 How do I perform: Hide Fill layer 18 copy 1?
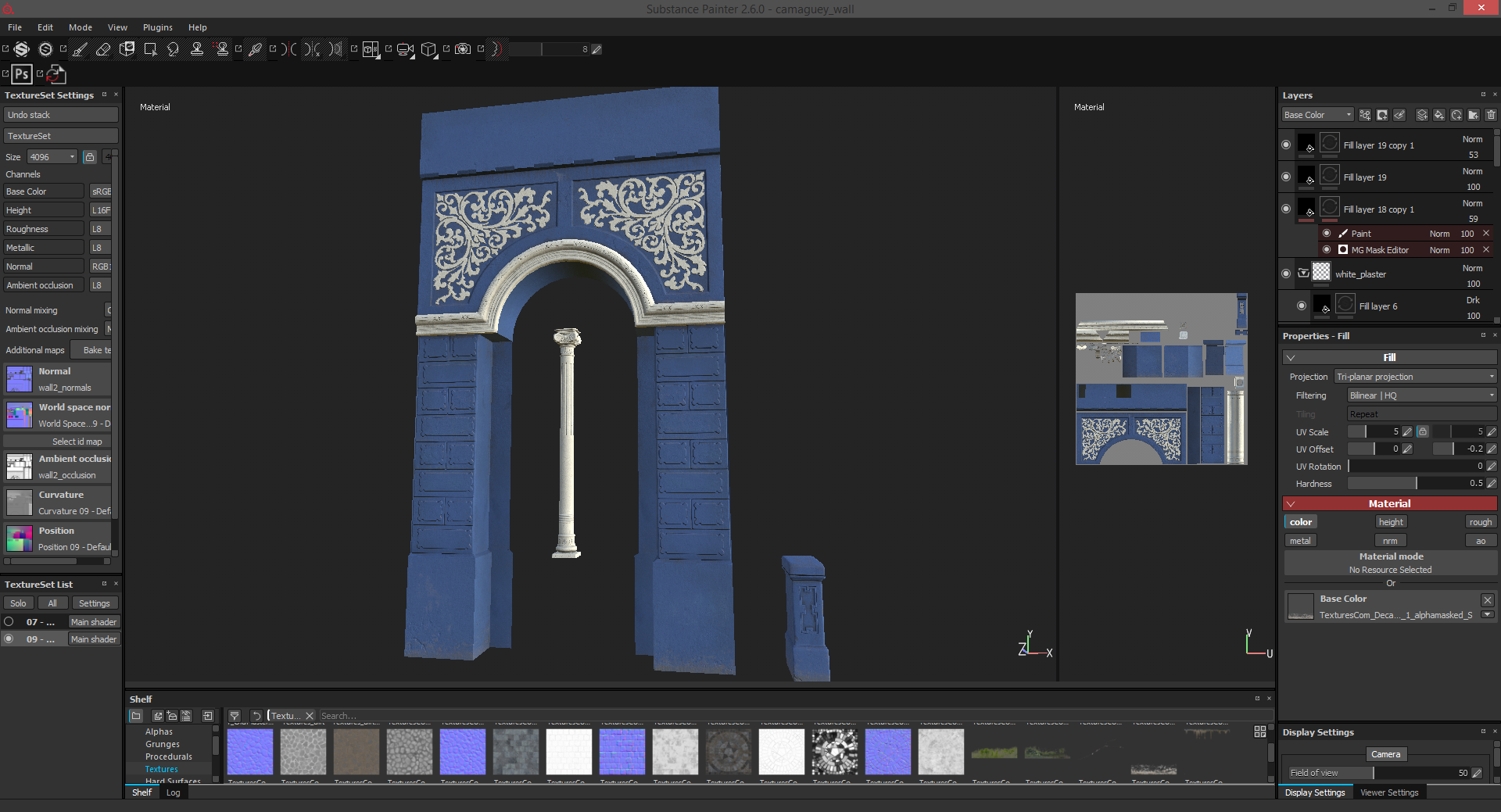click(x=1286, y=209)
